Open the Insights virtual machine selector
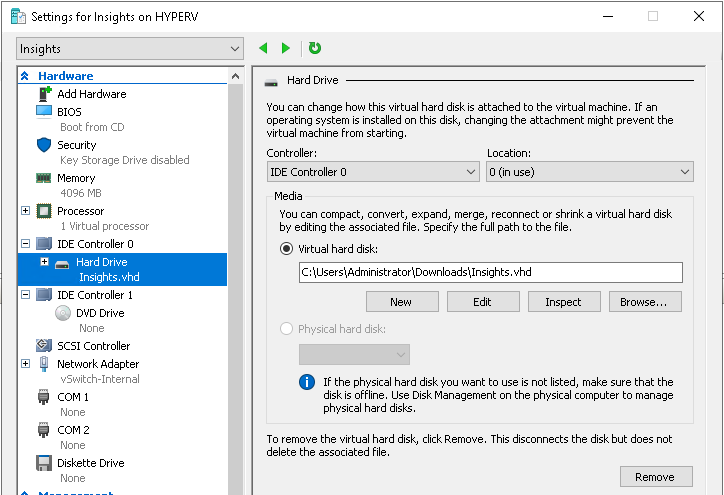724x495 pixels. coord(130,49)
